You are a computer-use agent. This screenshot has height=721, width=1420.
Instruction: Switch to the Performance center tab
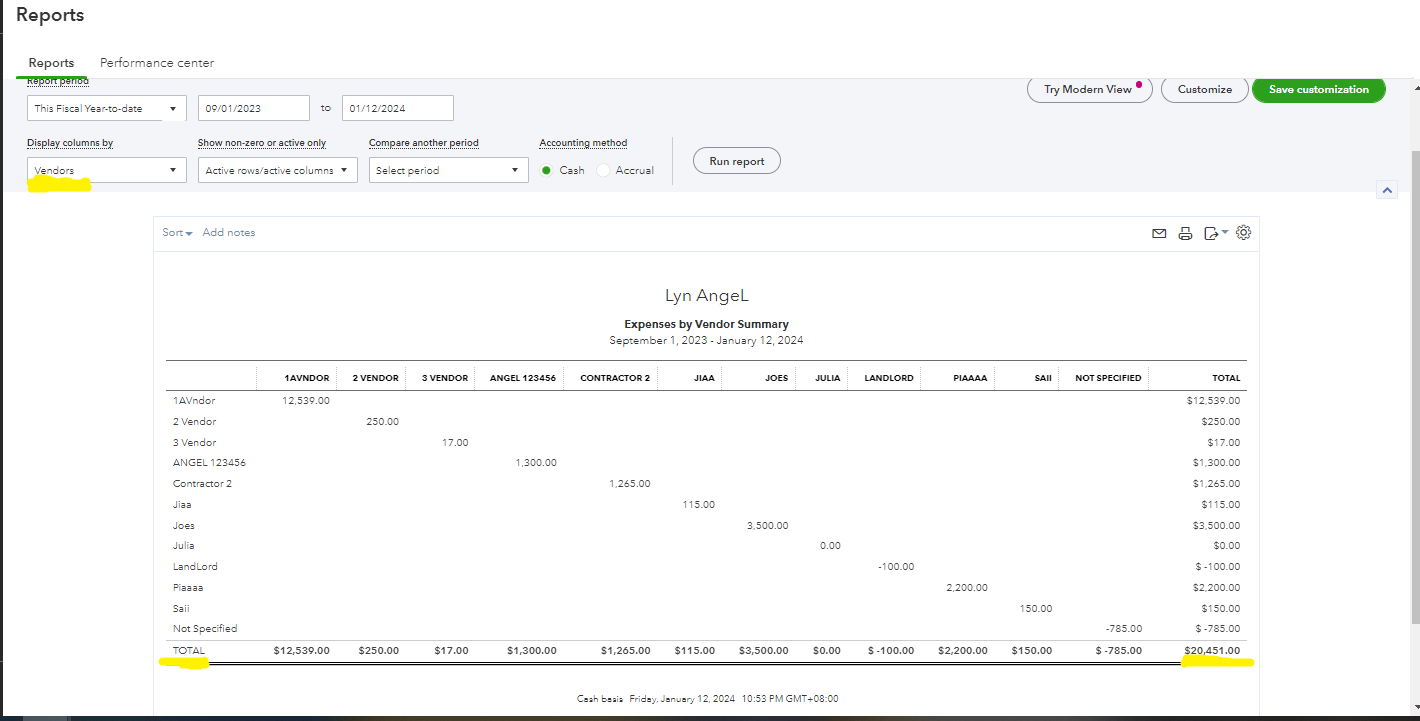(157, 63)
